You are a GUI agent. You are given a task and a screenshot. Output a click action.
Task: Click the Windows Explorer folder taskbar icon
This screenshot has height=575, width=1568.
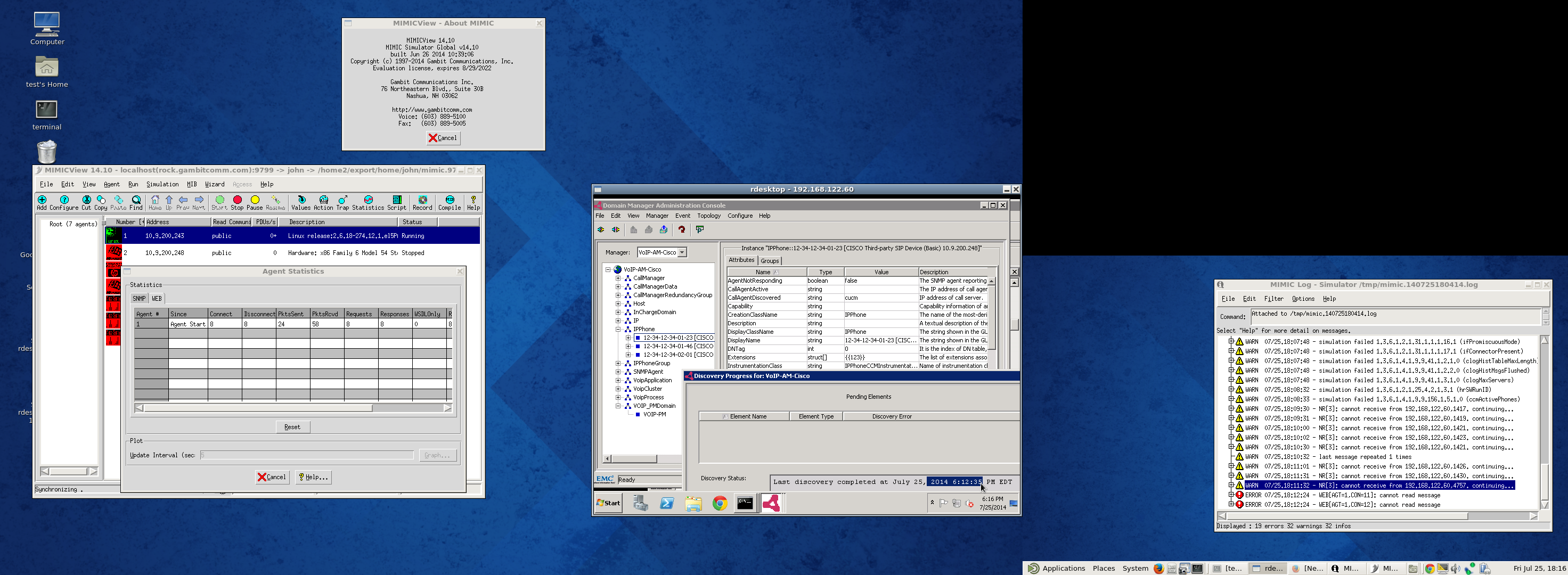coord(693,503)
